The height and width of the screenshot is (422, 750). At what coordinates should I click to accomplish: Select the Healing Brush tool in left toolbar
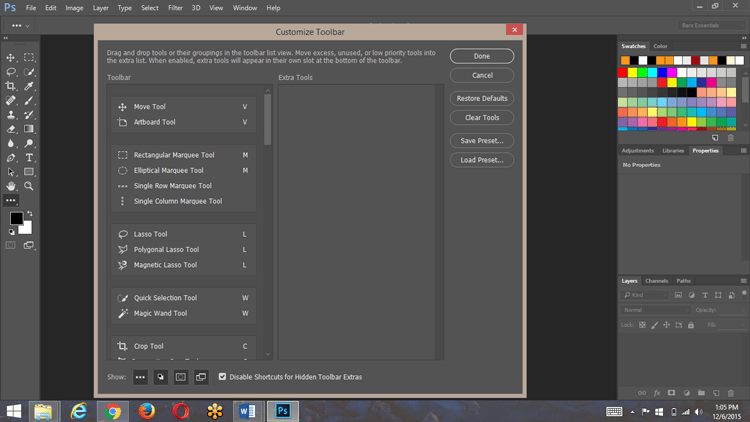pyautogui.click(x=11, y=100)
